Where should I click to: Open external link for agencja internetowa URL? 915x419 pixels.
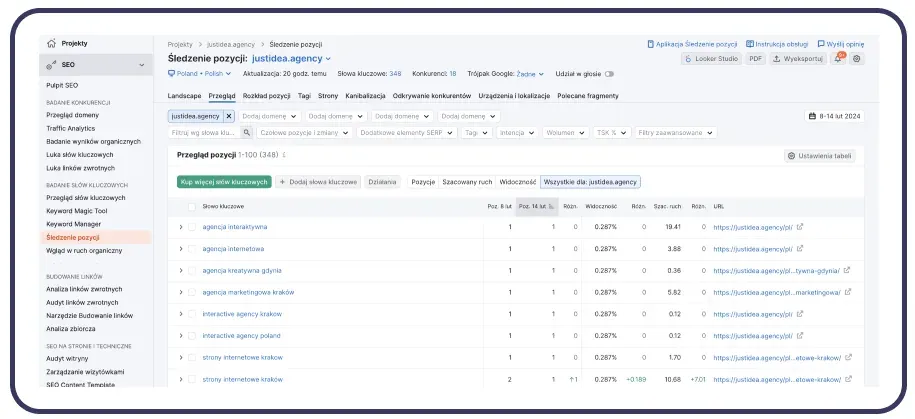pyautogui.click(x=800, y=249)
